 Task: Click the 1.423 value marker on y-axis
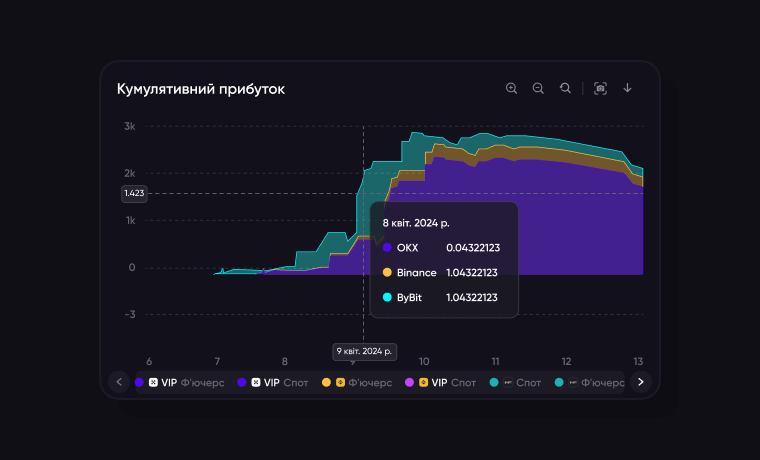point(133,193)
